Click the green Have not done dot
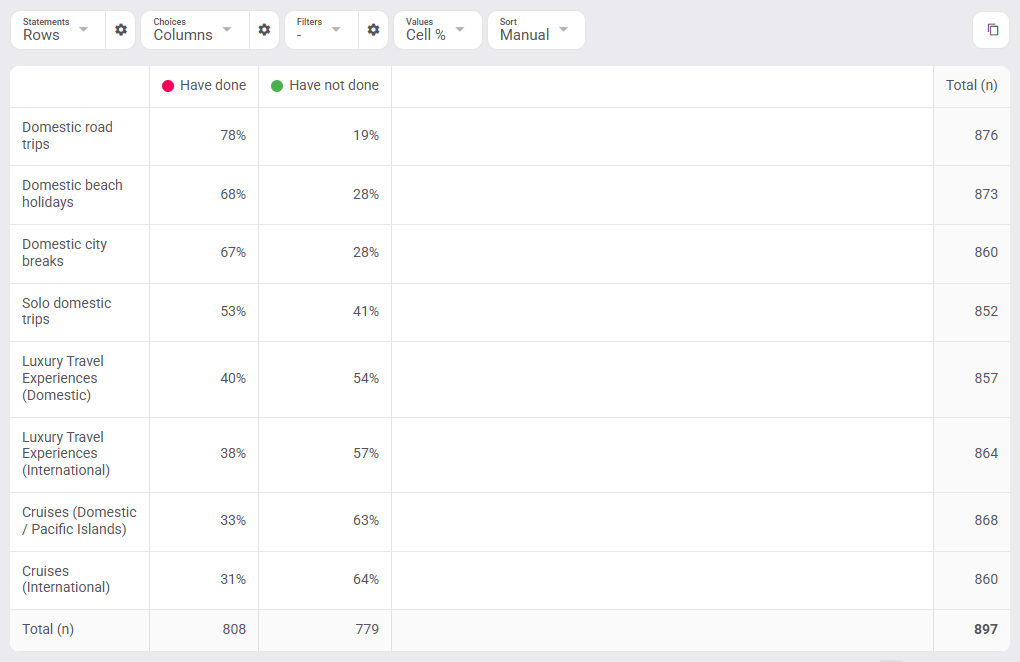The image size is (1020, 662). click(277, 86)
